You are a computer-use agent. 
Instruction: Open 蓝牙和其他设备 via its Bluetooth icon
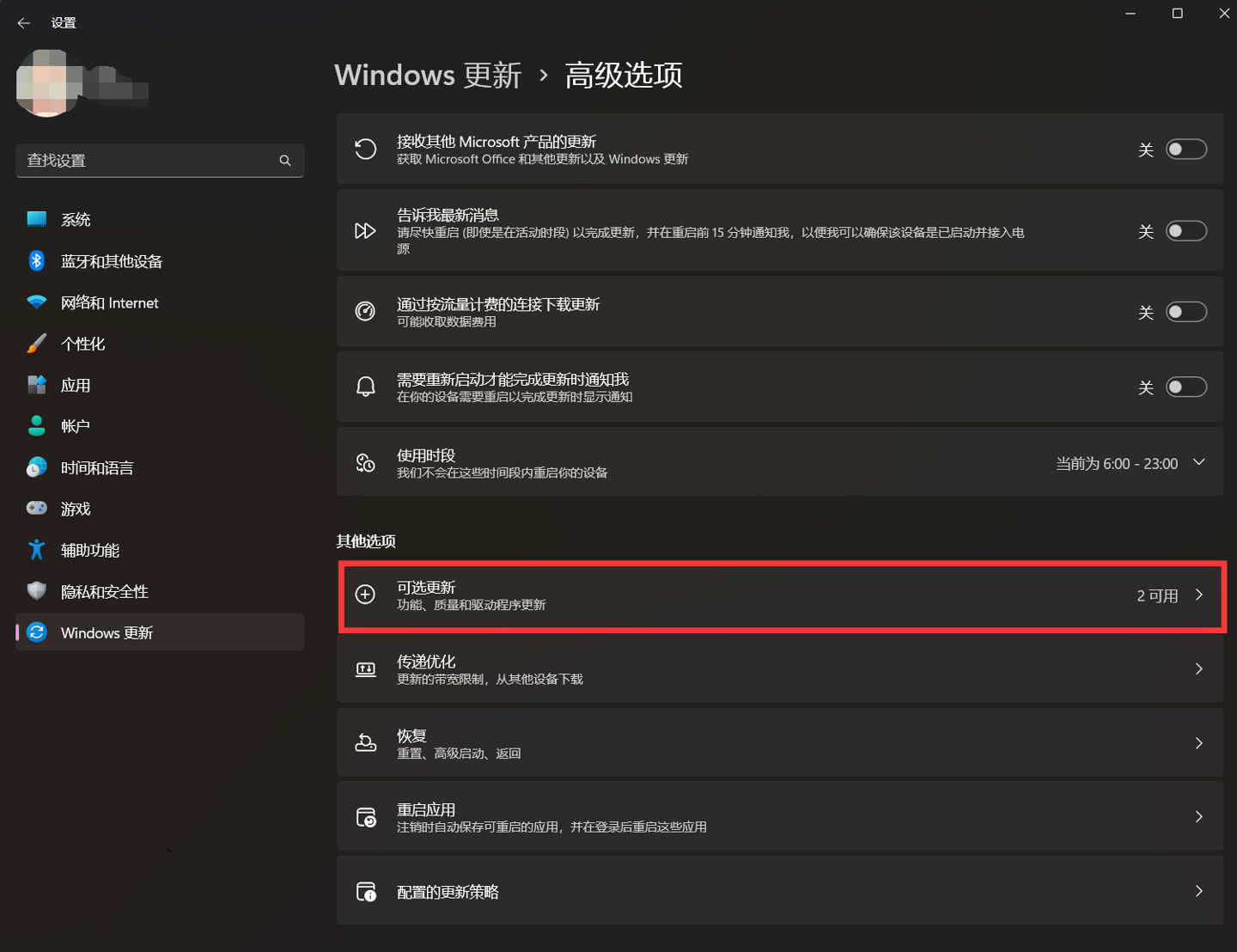pos(37,261)
